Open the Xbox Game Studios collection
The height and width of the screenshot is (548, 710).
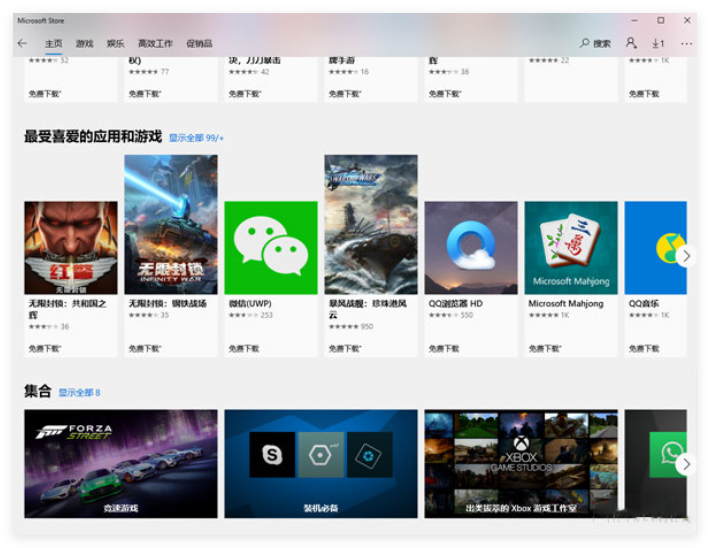521,464
